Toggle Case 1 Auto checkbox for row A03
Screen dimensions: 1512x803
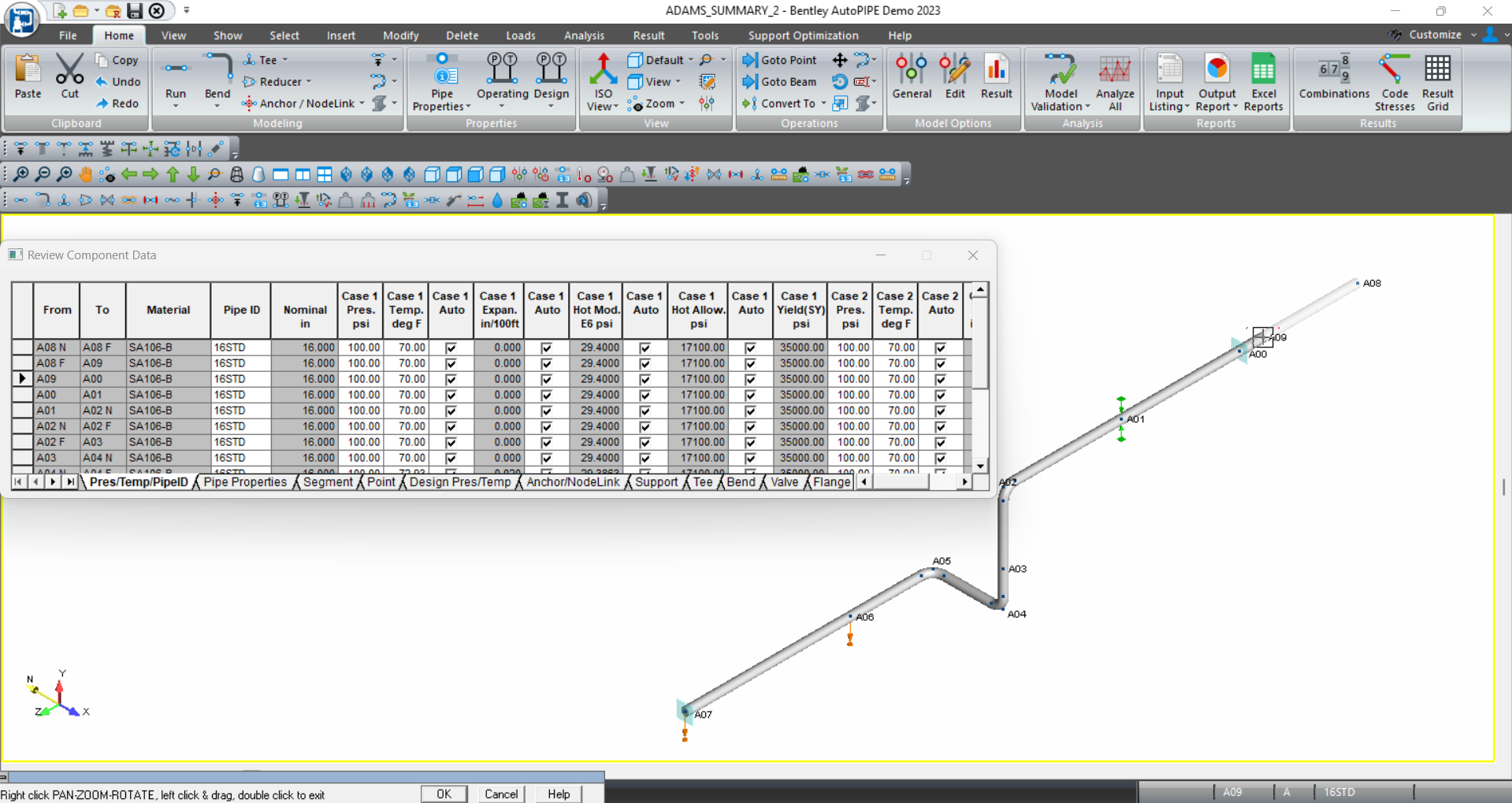tap(450, 457)
